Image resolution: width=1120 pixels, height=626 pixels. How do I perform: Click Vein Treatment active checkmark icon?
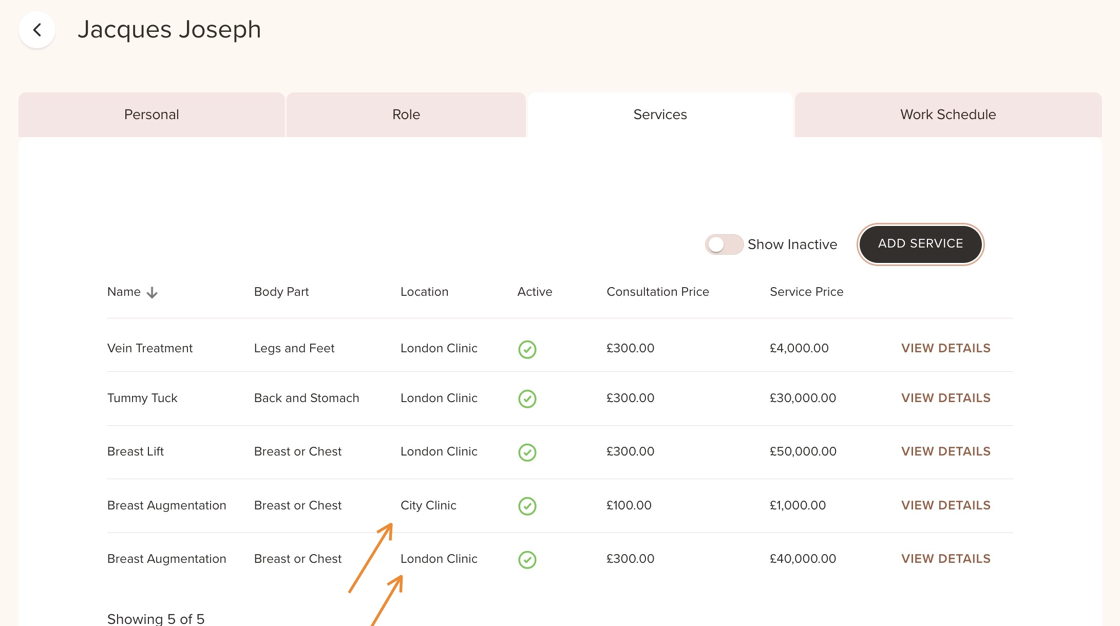coord(527,349)
